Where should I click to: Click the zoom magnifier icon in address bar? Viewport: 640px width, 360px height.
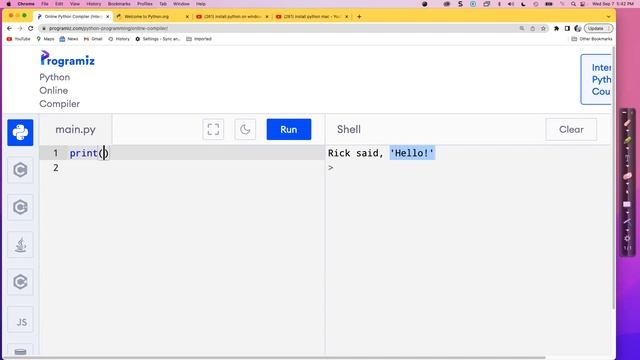[522, 28]
